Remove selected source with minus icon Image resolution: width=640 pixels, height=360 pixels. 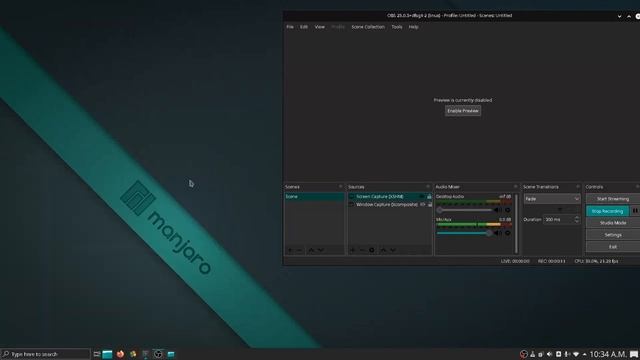pyautogui.click(x=362, y=250)
